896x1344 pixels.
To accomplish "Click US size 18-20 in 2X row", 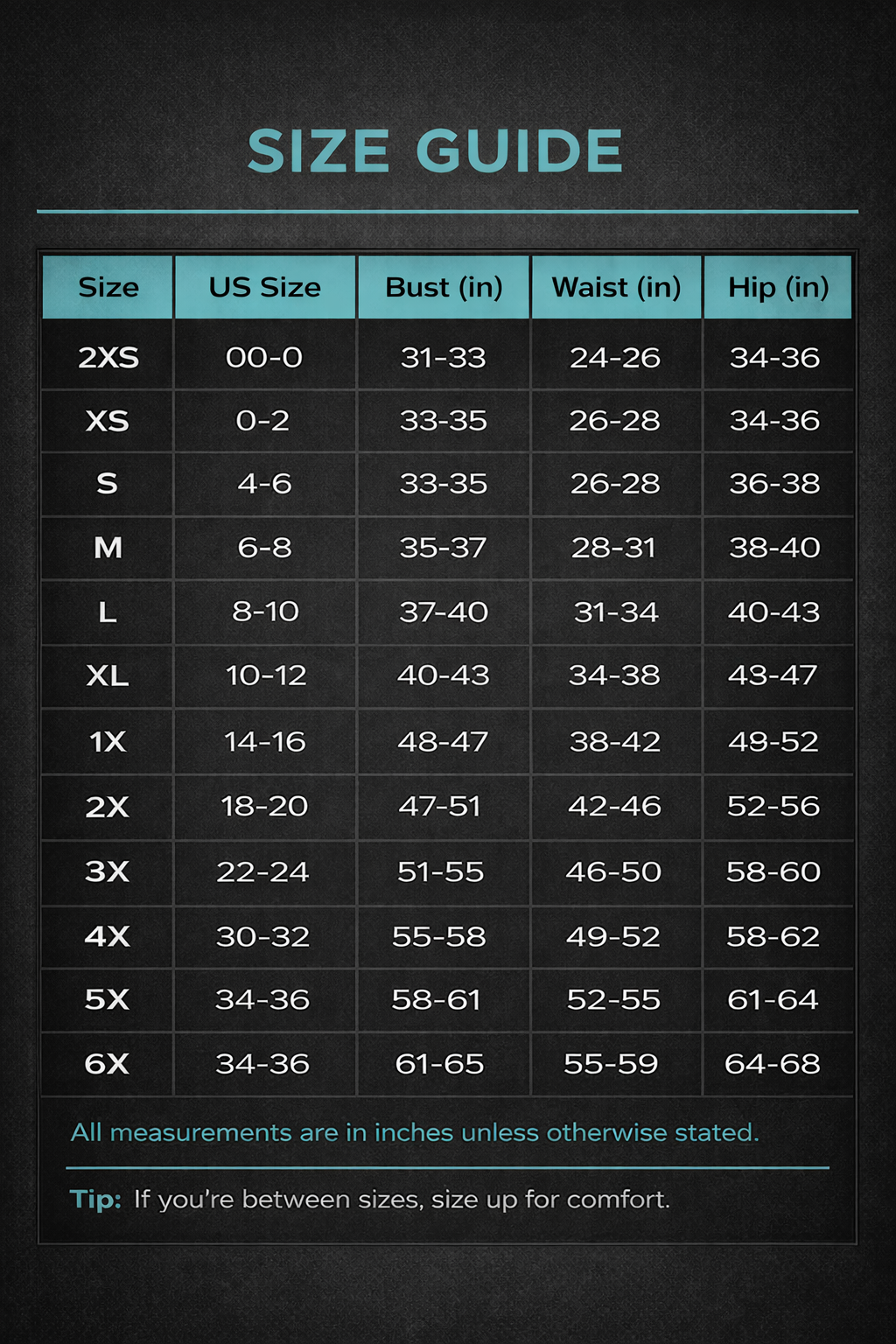I will 264,806.
